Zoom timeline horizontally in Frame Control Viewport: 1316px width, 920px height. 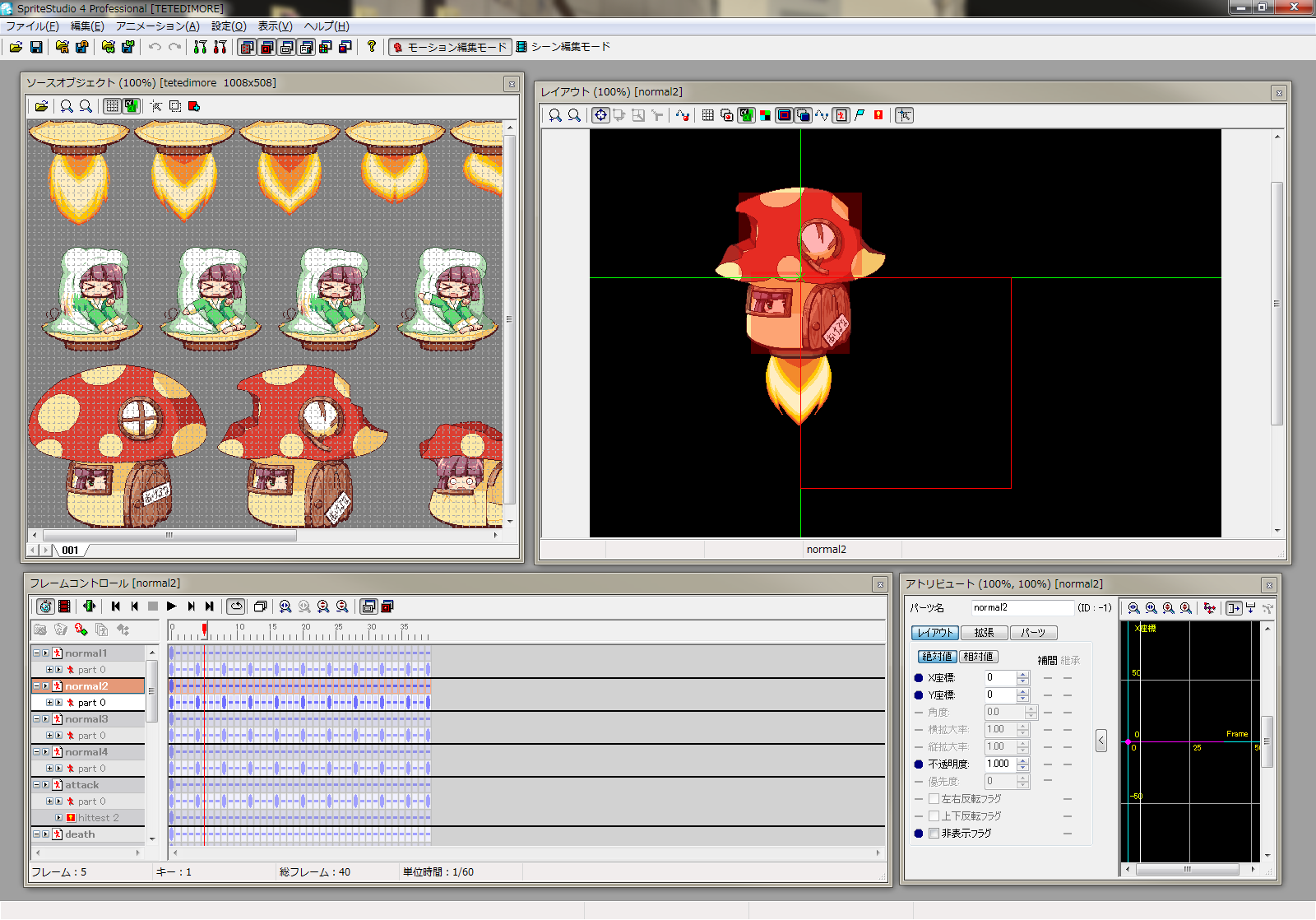click(285, 606)
